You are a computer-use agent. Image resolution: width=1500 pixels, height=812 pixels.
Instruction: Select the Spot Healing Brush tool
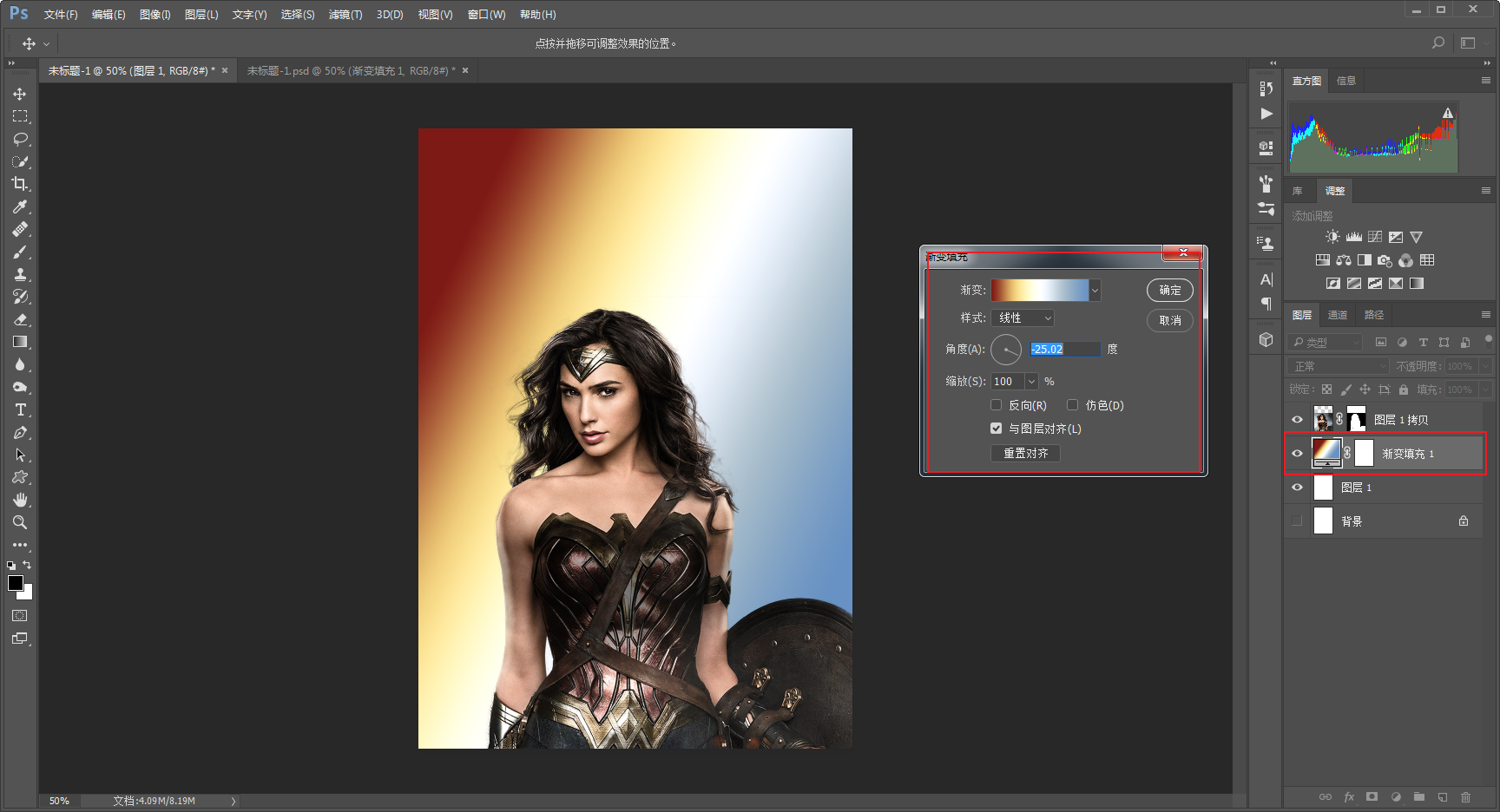point(20,229)
